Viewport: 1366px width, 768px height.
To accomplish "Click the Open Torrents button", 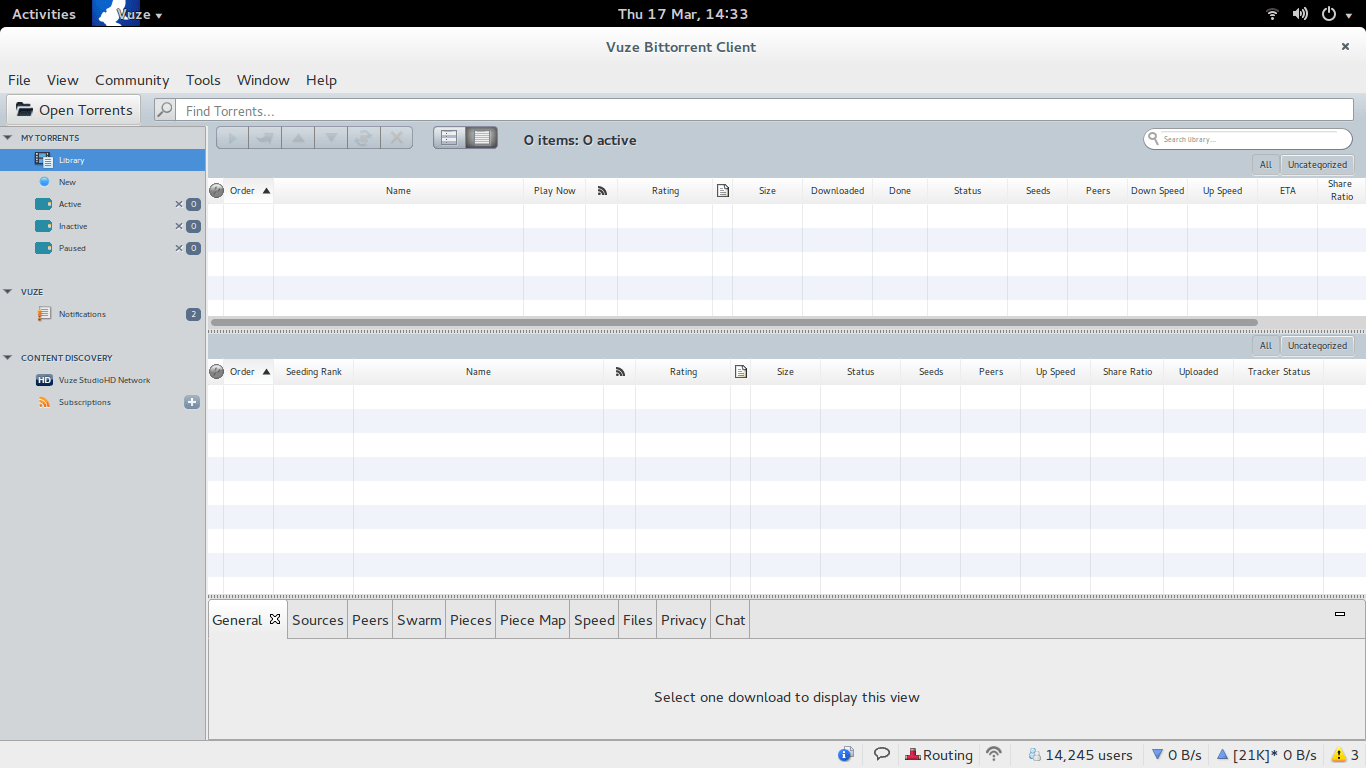I will tap(73, 109).
